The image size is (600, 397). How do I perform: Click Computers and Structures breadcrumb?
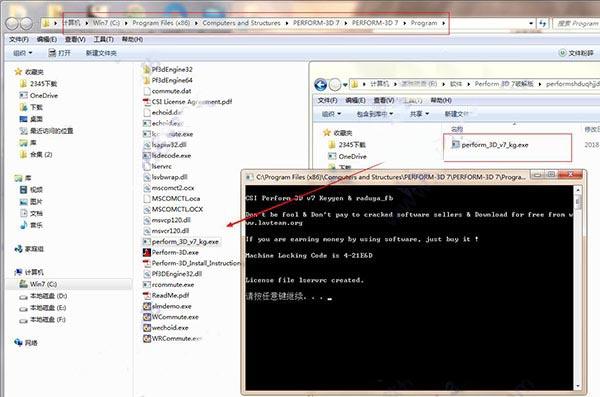coord(241,23)
